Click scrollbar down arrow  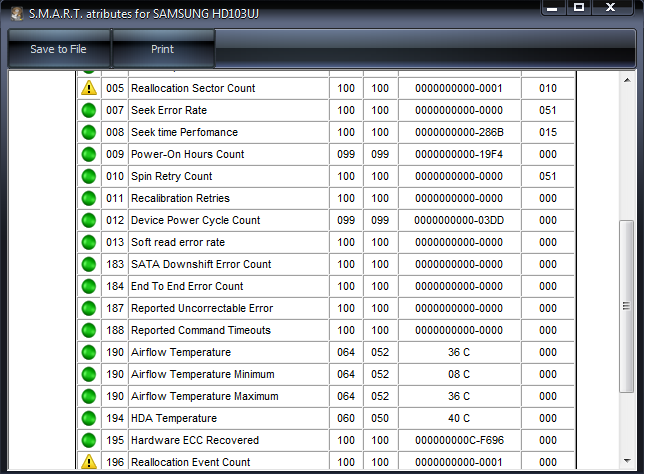click(627, 461)
